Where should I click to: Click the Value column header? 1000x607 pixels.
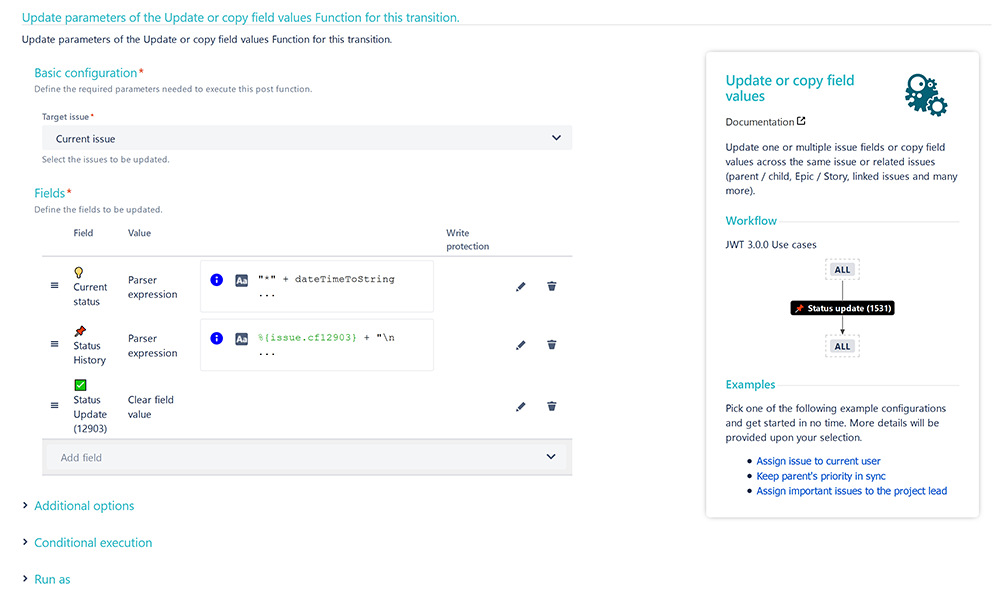click(x=139, y=233)
